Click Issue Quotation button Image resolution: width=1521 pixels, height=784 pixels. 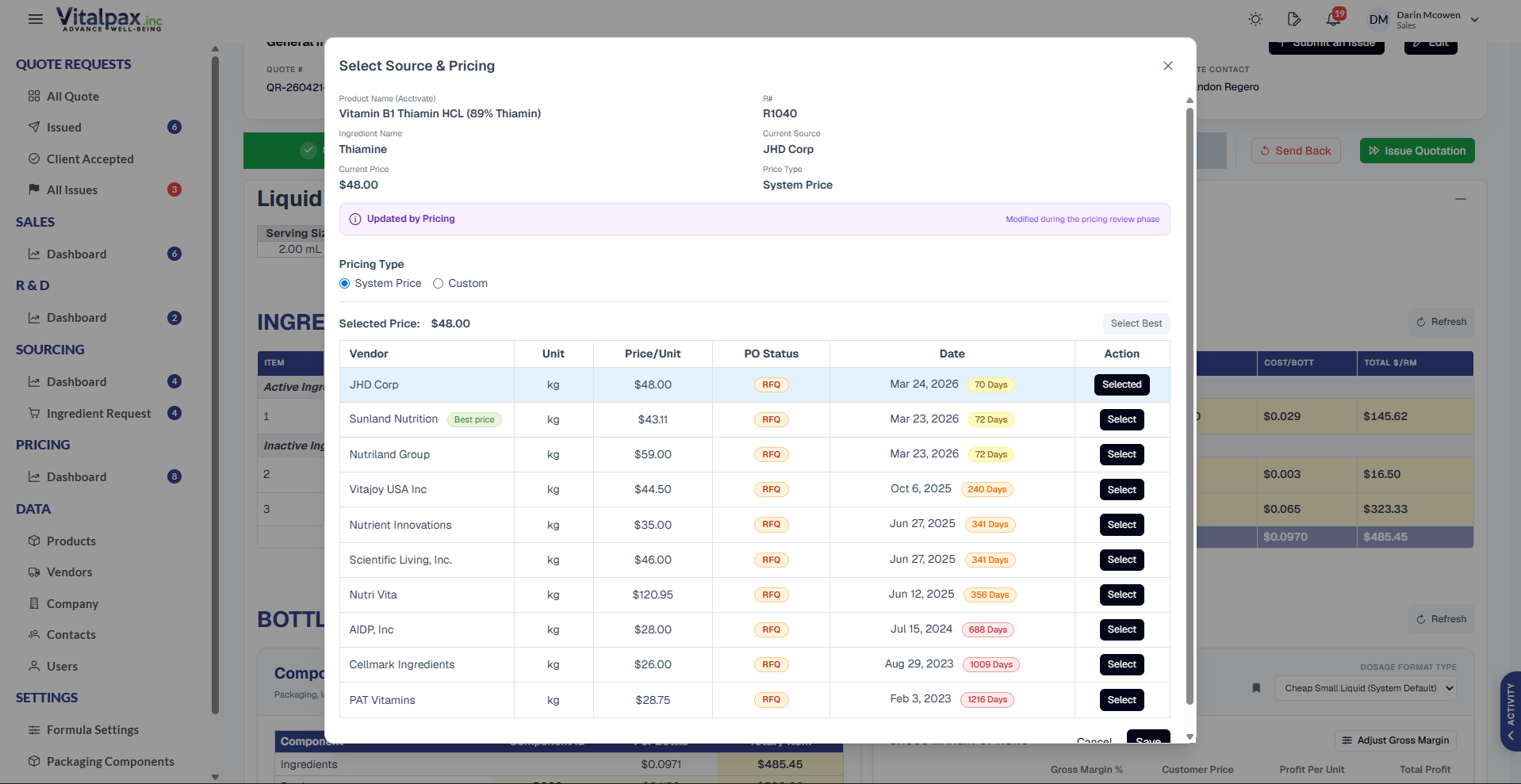click(1416, 151)
